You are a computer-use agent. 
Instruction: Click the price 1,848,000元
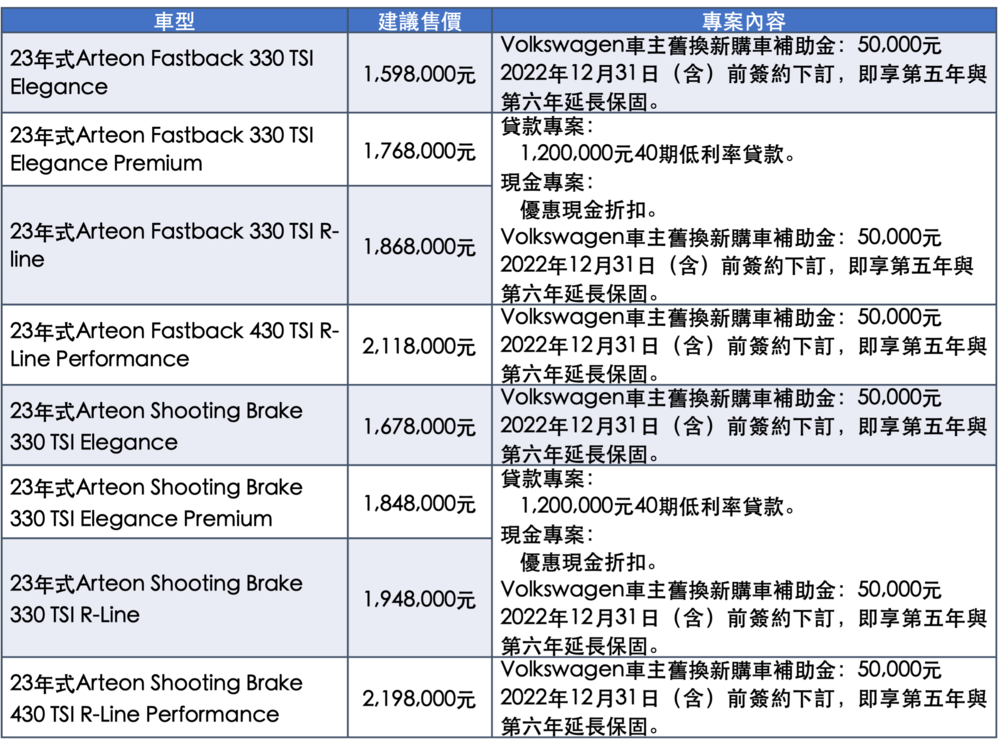tap(420, 504)
